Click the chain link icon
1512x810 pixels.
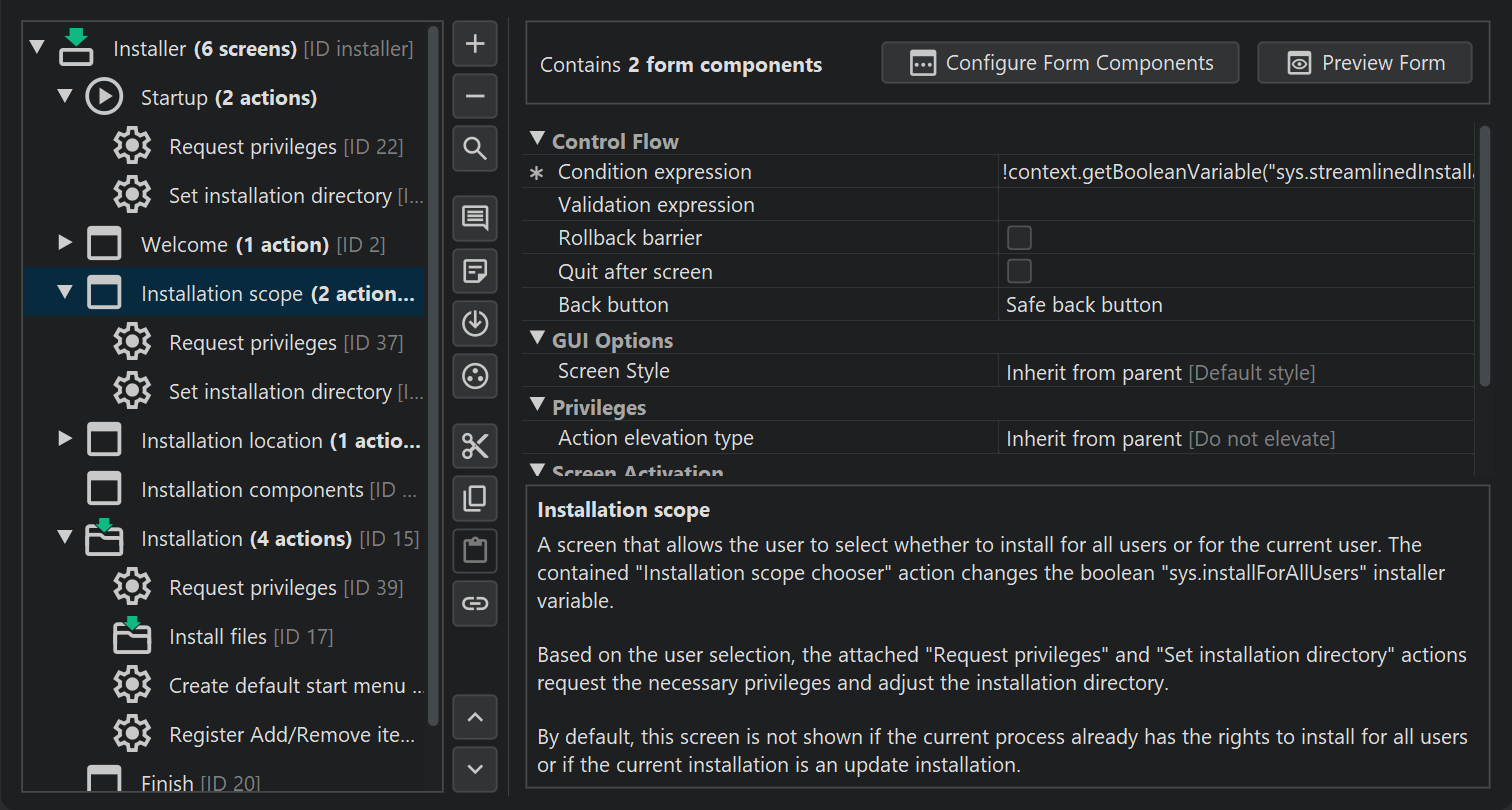point(475,603)
